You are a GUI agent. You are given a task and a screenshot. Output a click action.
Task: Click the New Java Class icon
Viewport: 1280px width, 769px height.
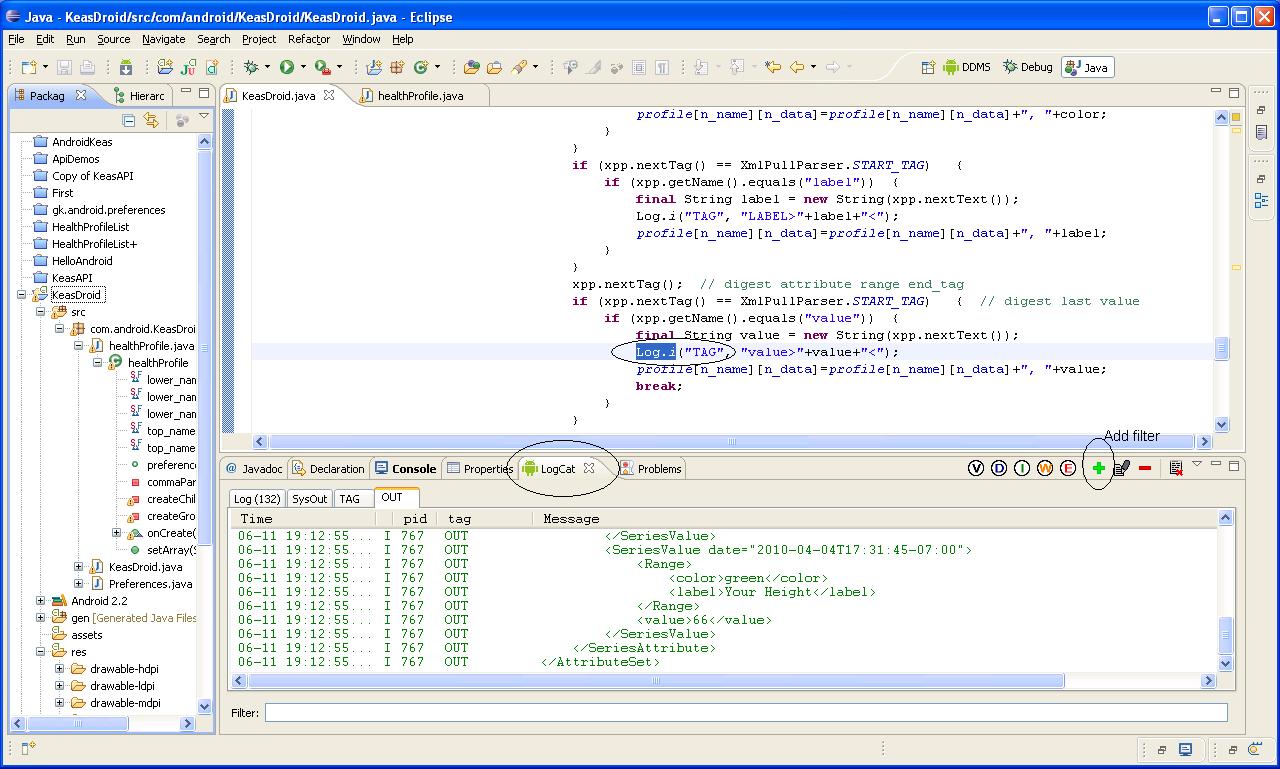pyautogui.click(x=421, y=67)
